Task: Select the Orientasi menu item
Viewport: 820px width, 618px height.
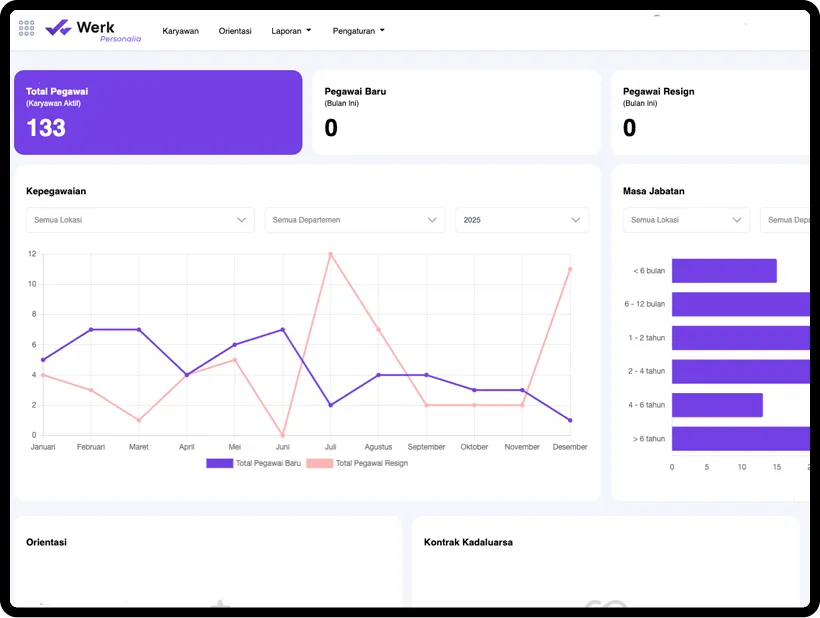Action: 235,31
